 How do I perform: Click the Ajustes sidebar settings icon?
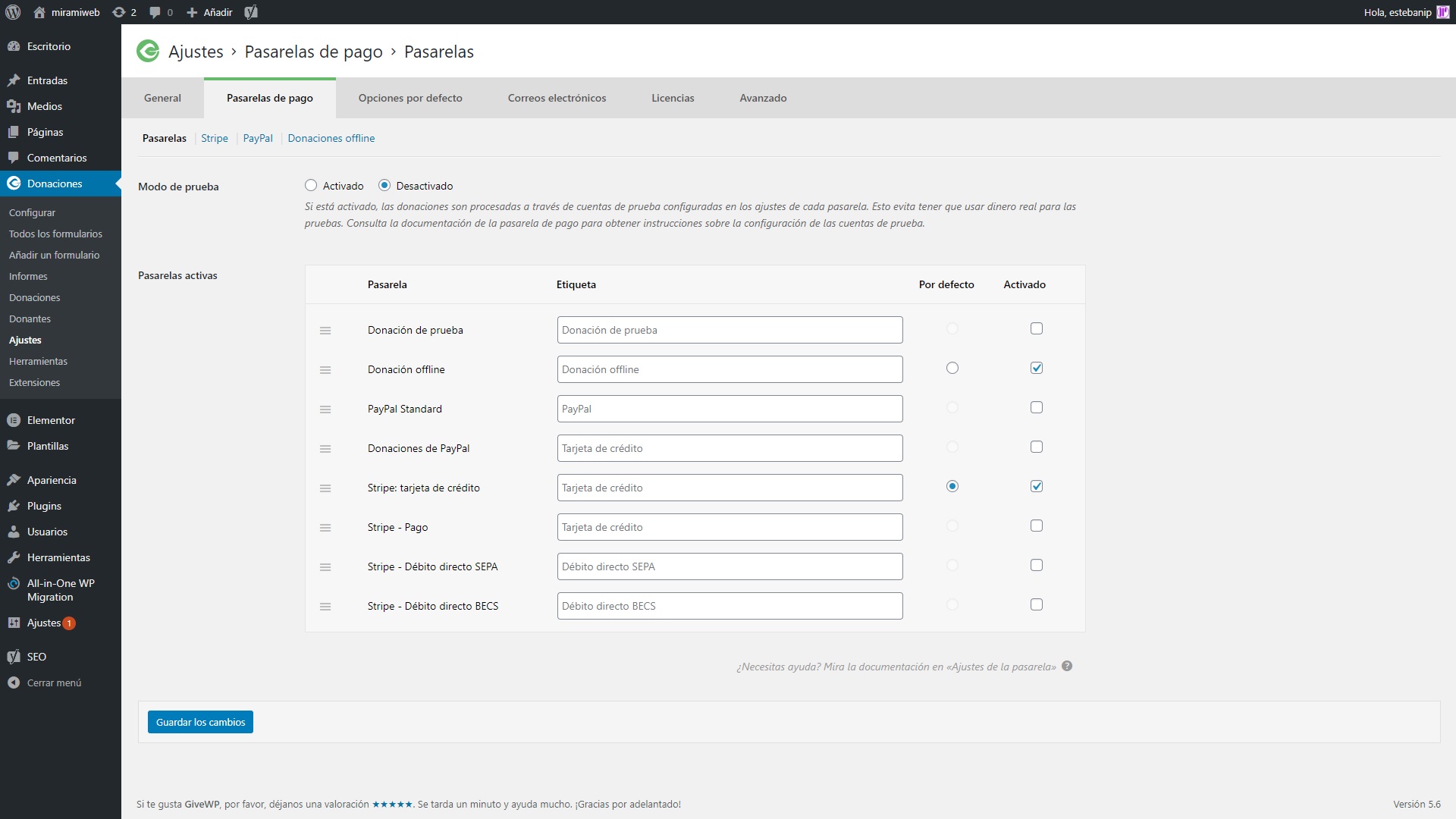pyautogui.click(x=14, y=623)
